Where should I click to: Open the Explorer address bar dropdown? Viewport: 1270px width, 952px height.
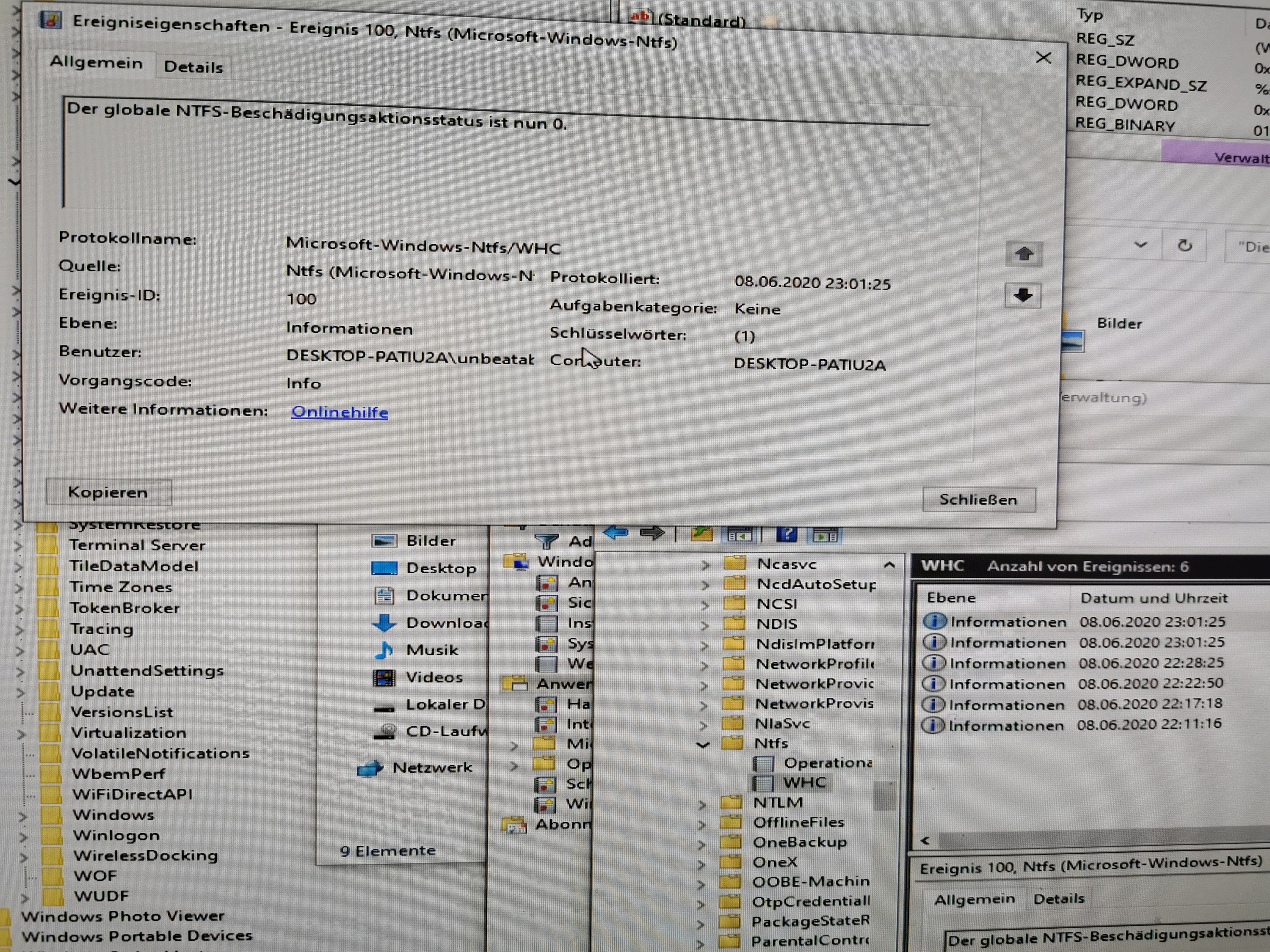(1141, 245)
